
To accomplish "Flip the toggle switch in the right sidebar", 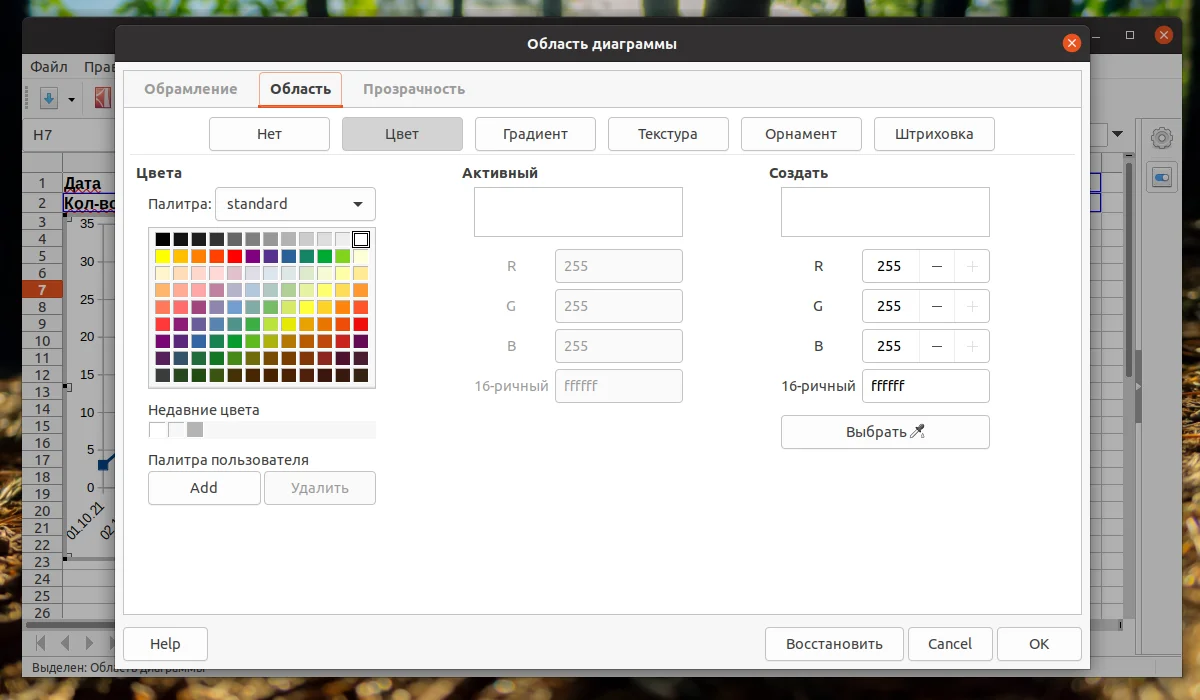I will coord(1161,177).
